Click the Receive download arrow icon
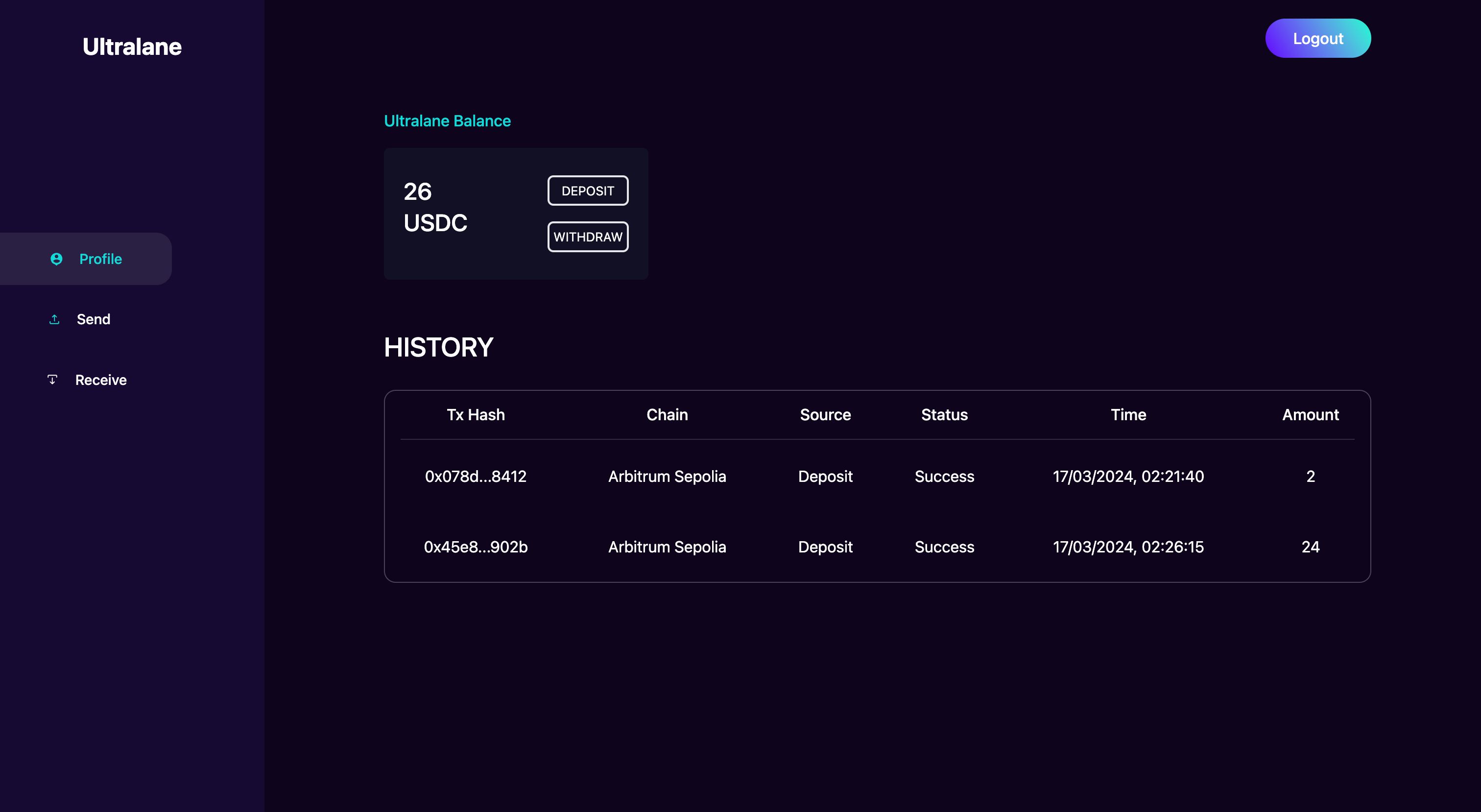Image resolution: width=1481 pixels, height=812 pixels. click(52, 380)
